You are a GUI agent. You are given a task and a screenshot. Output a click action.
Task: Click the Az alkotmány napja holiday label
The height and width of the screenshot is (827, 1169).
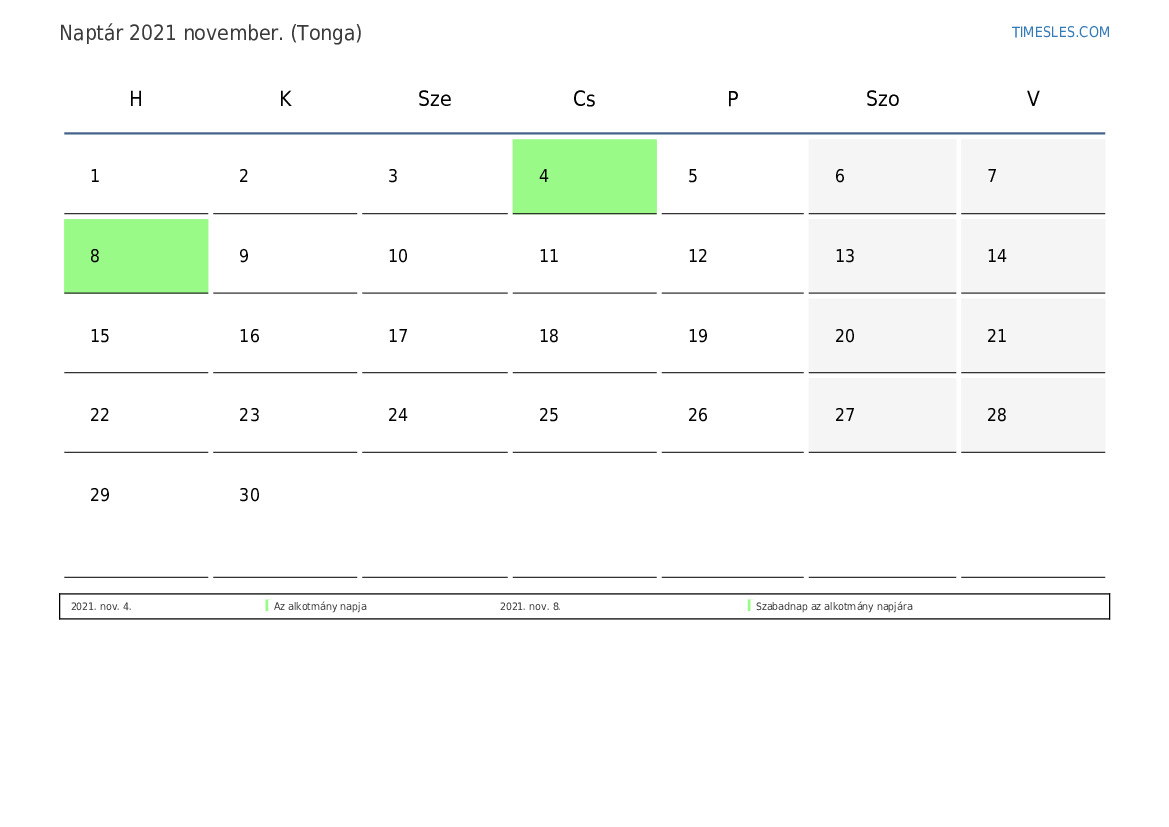point(320,606)
